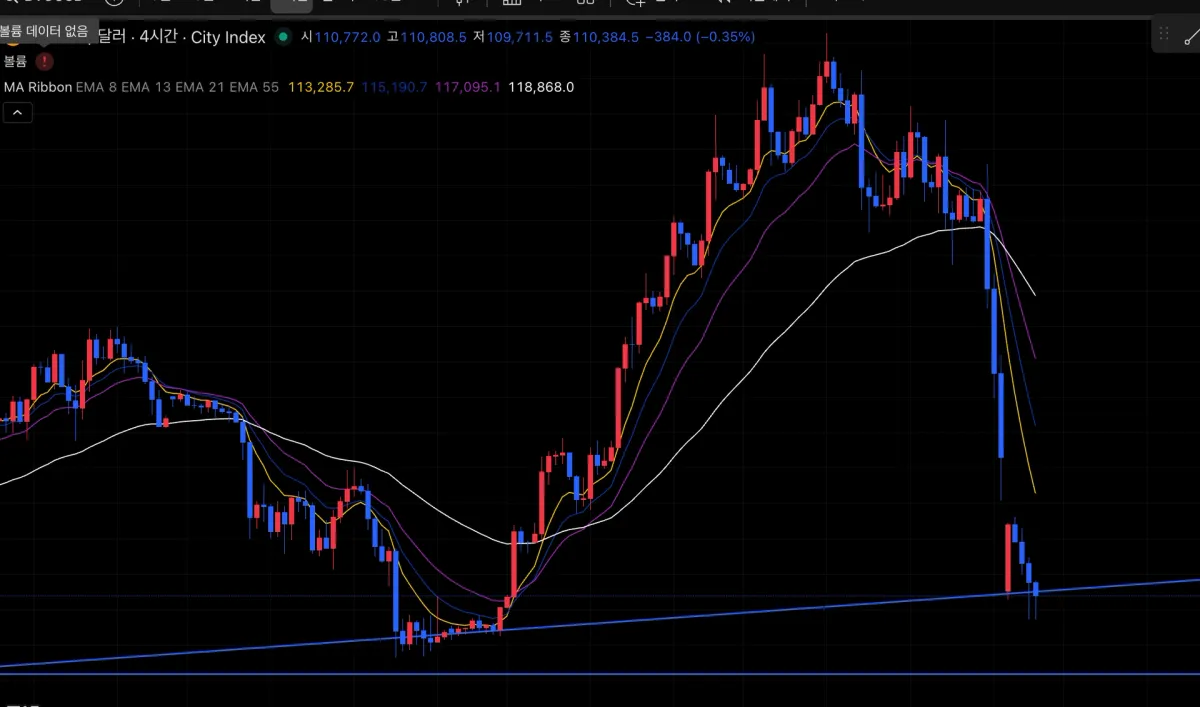Click the green market status dot
1200x707 pixels.
[x=283, y=37]
